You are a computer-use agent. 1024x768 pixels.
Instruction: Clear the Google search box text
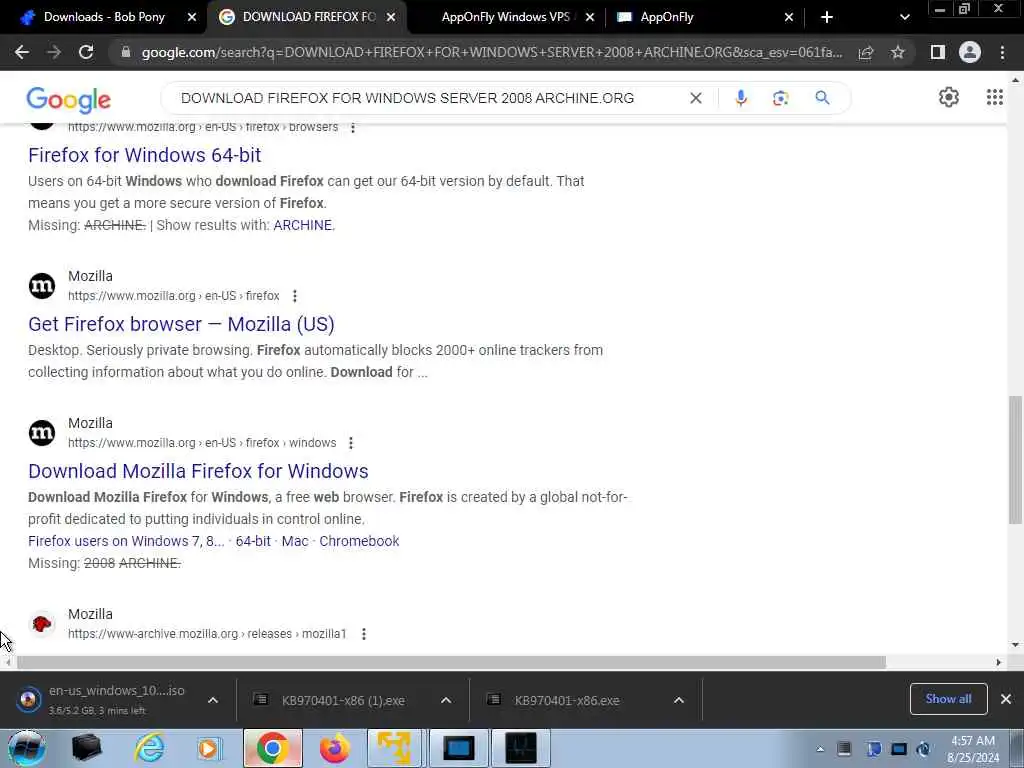(x=696, y=98)
